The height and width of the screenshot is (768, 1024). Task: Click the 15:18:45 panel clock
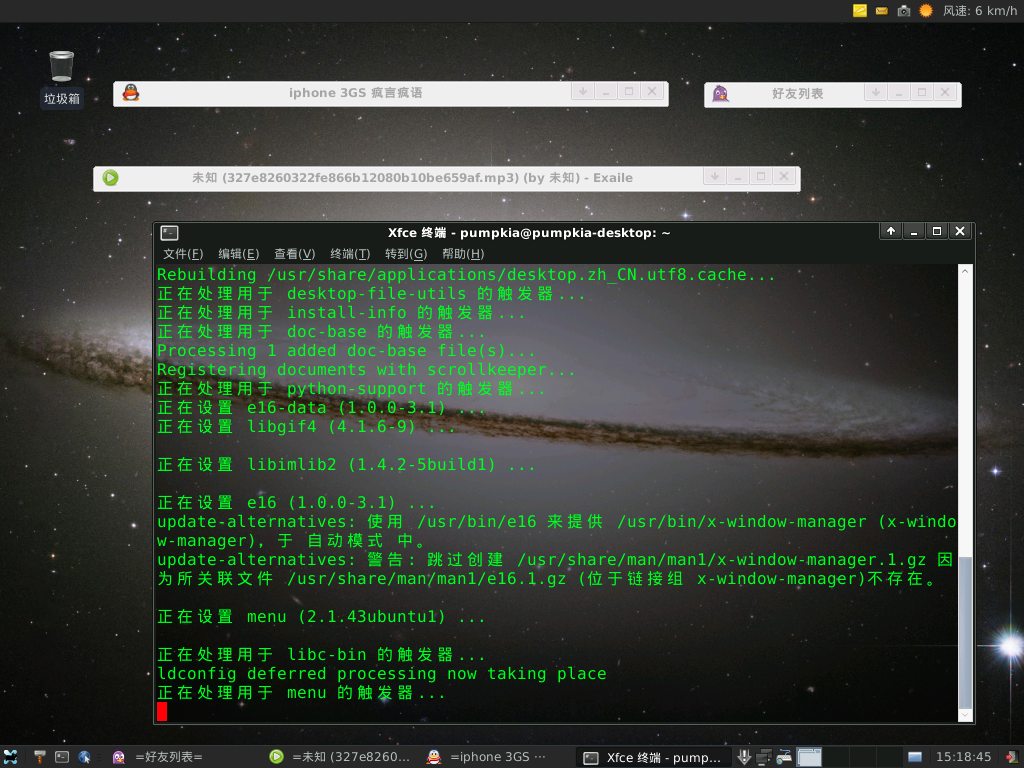click(x=963, y=757)
